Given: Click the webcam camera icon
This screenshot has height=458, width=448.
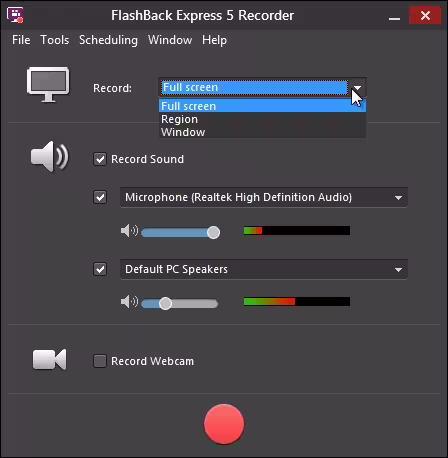Looking at the screenshot, I should [49, 359].
